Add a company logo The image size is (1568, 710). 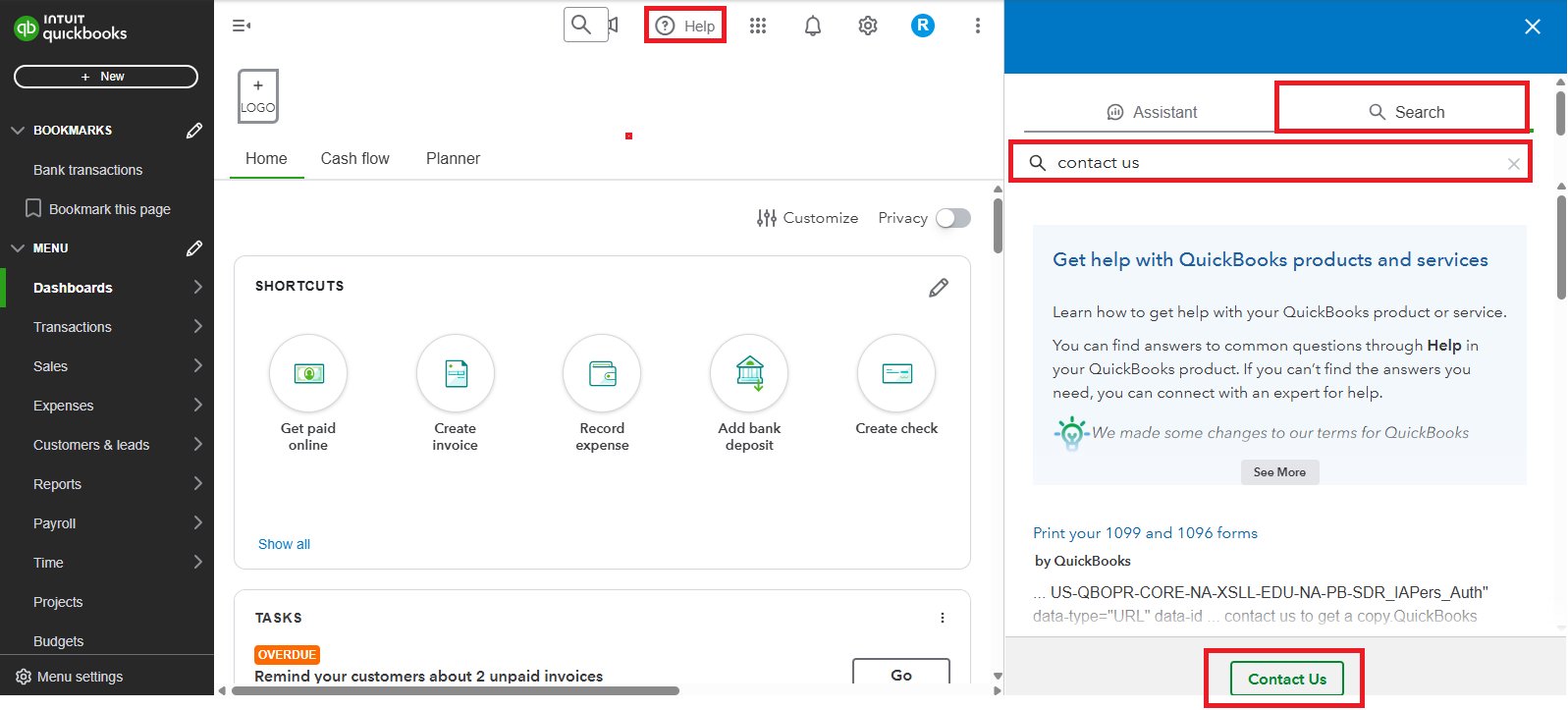pyautogui.click(x=258, y=96)
